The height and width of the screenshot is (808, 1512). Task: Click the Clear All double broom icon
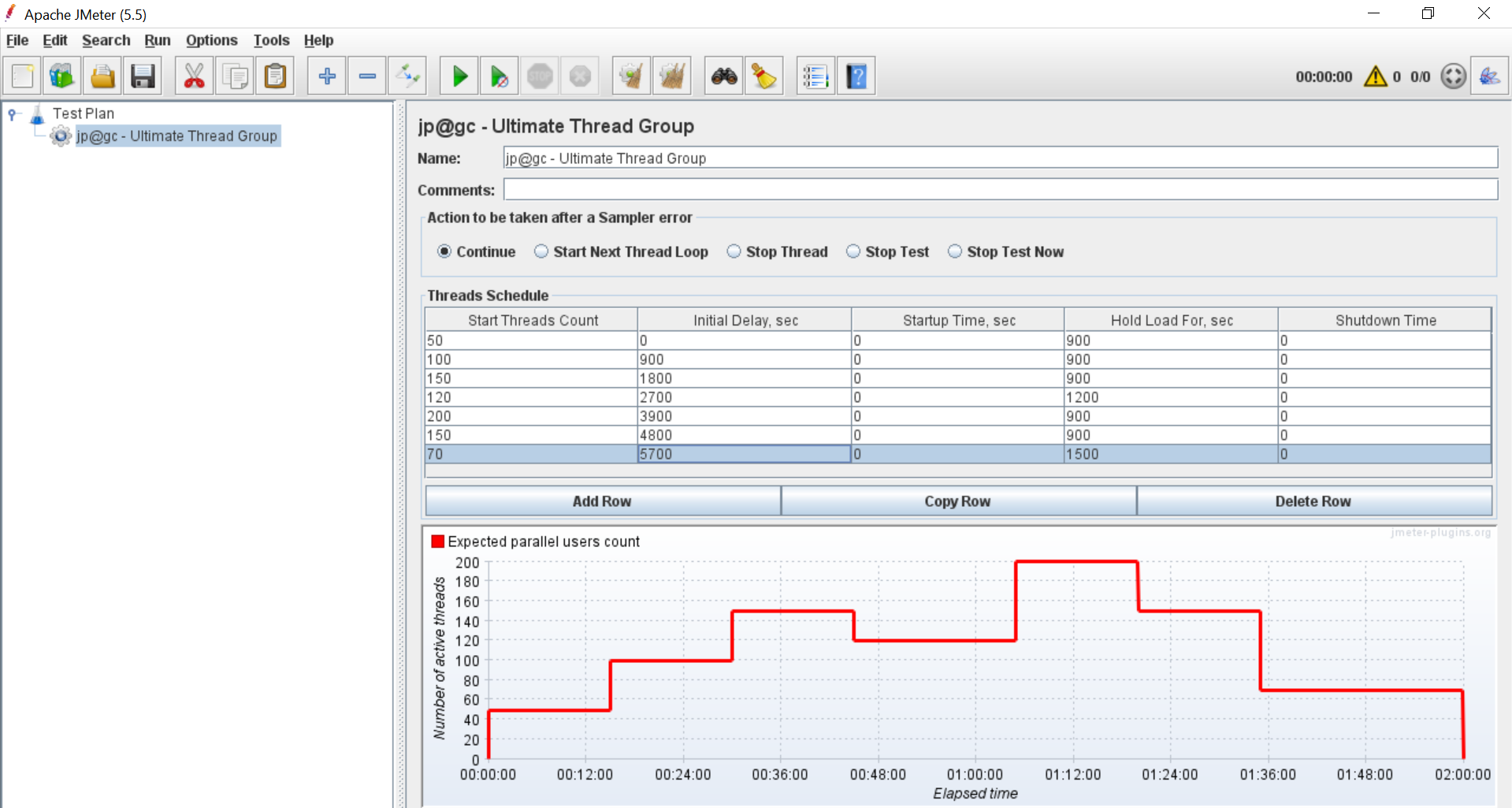click(x=672, y=76)
